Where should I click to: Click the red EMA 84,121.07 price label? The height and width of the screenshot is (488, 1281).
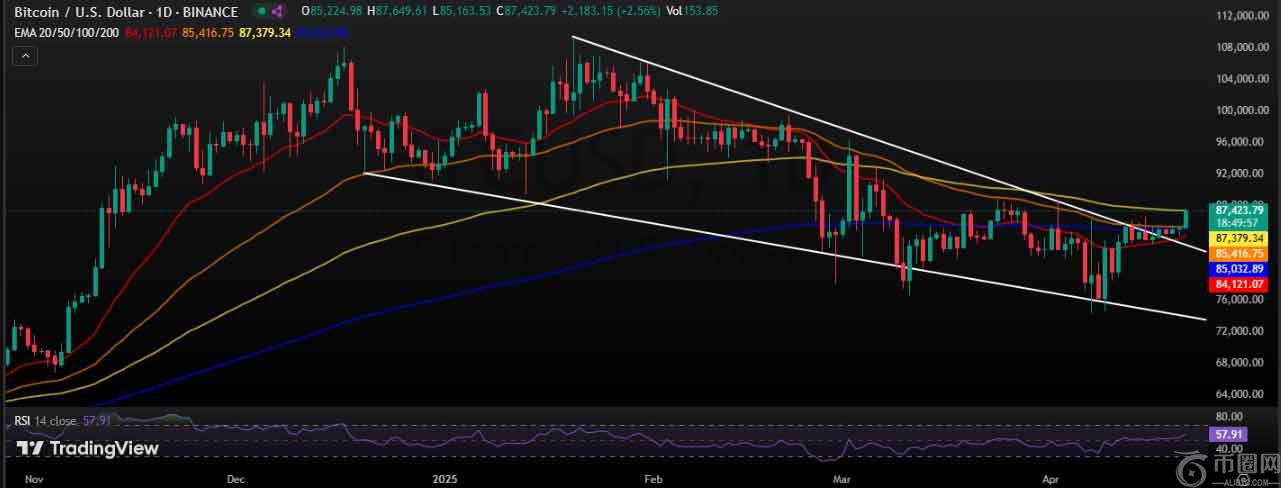tap(1239, 285)
